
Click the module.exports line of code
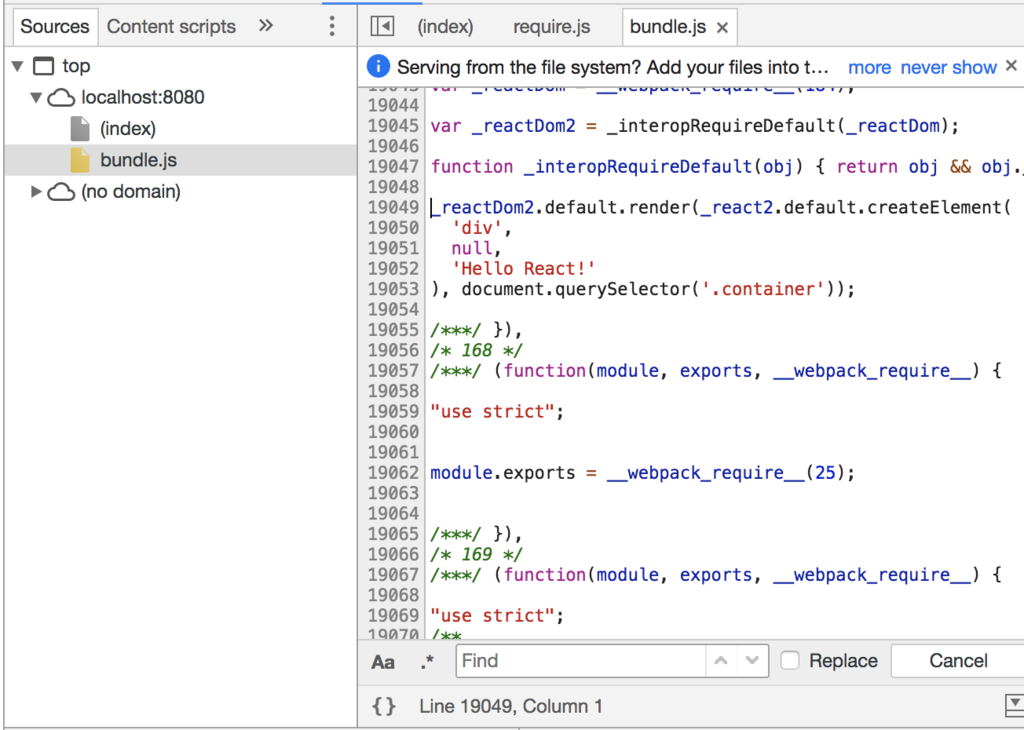(642, 472)
